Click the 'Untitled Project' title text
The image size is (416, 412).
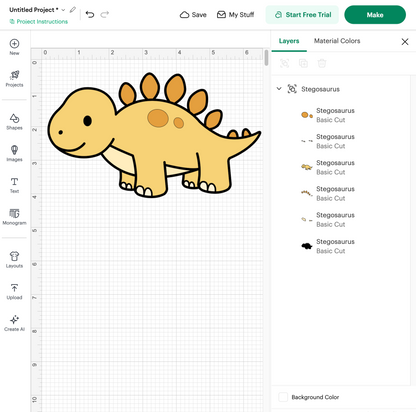pyautogui.click(x=34, y=10)
